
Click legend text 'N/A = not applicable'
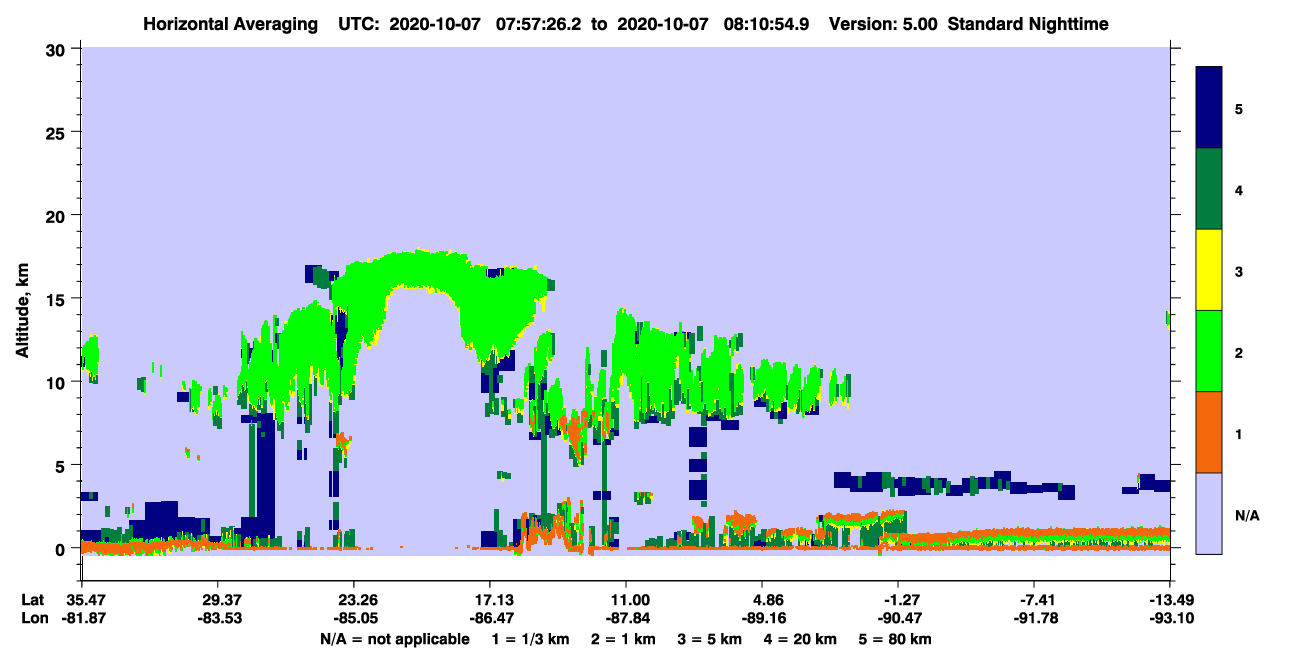click(394, 639)
